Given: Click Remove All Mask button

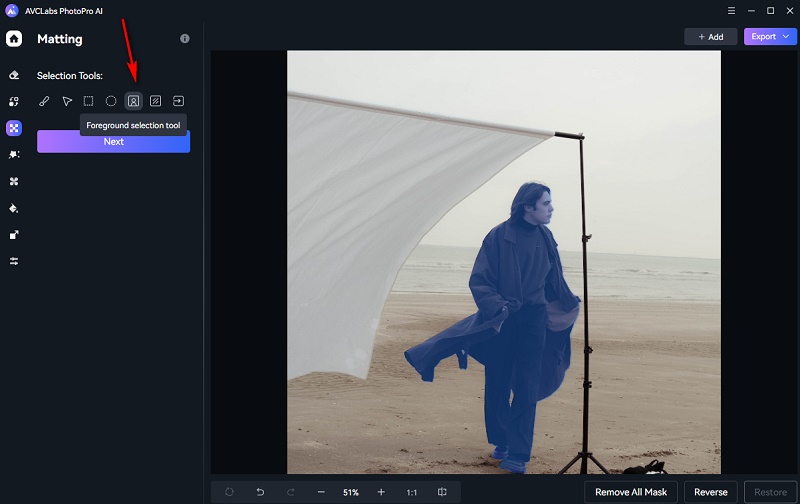Looking at the screenshot, I should 631,492.
